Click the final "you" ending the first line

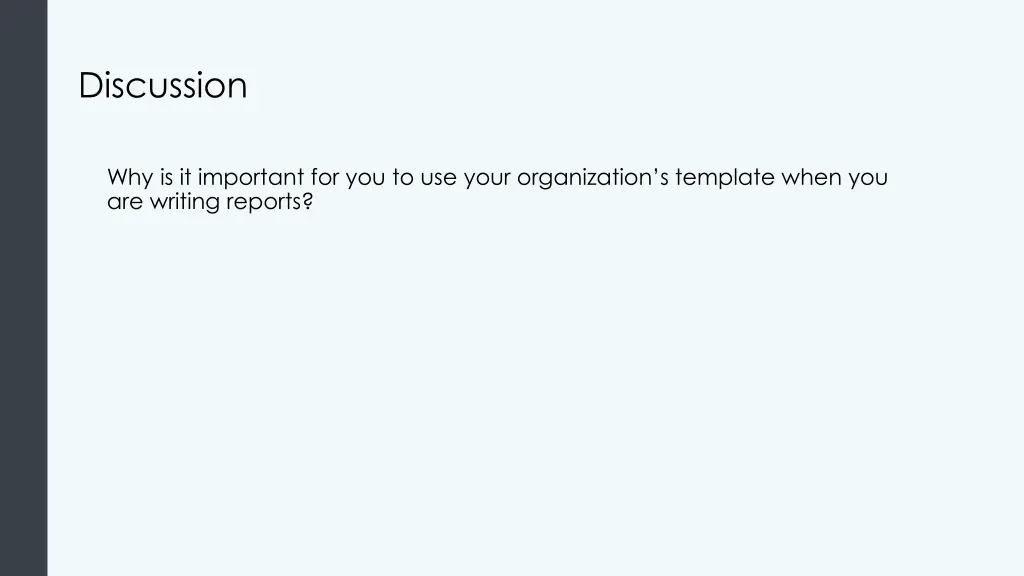pos(868,178)
